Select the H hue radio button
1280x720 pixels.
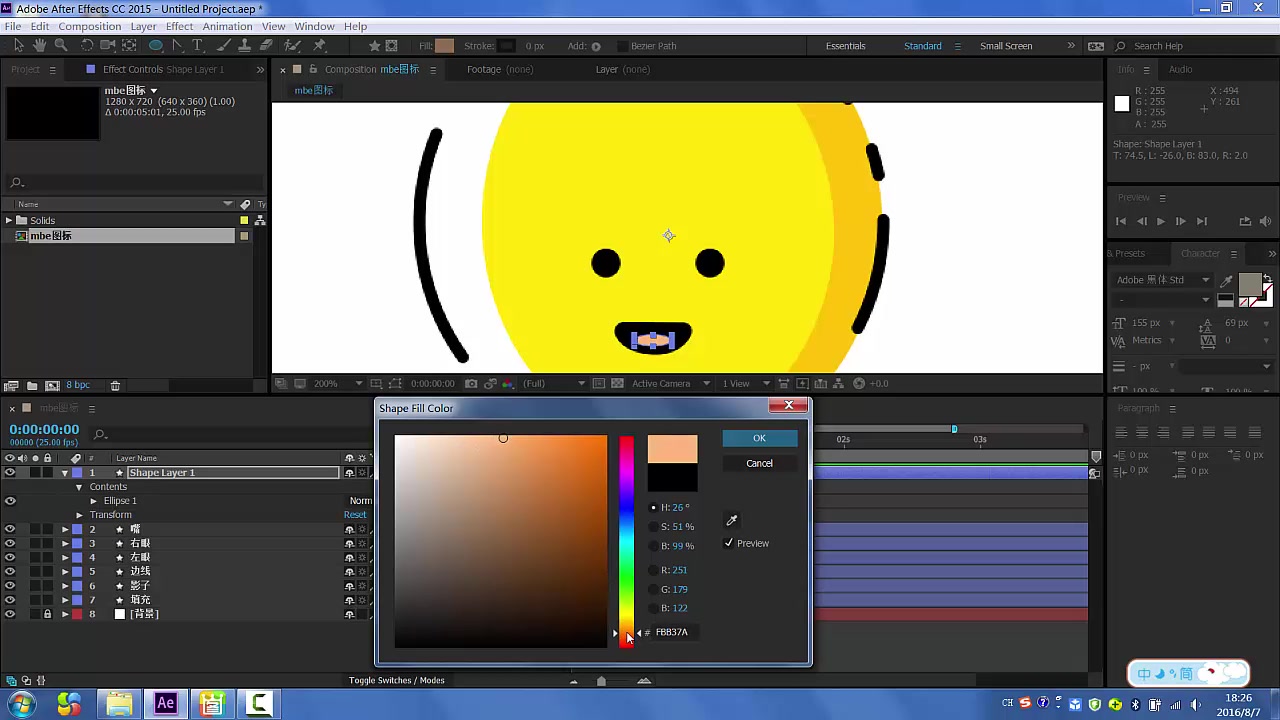[x=653, y=507]
